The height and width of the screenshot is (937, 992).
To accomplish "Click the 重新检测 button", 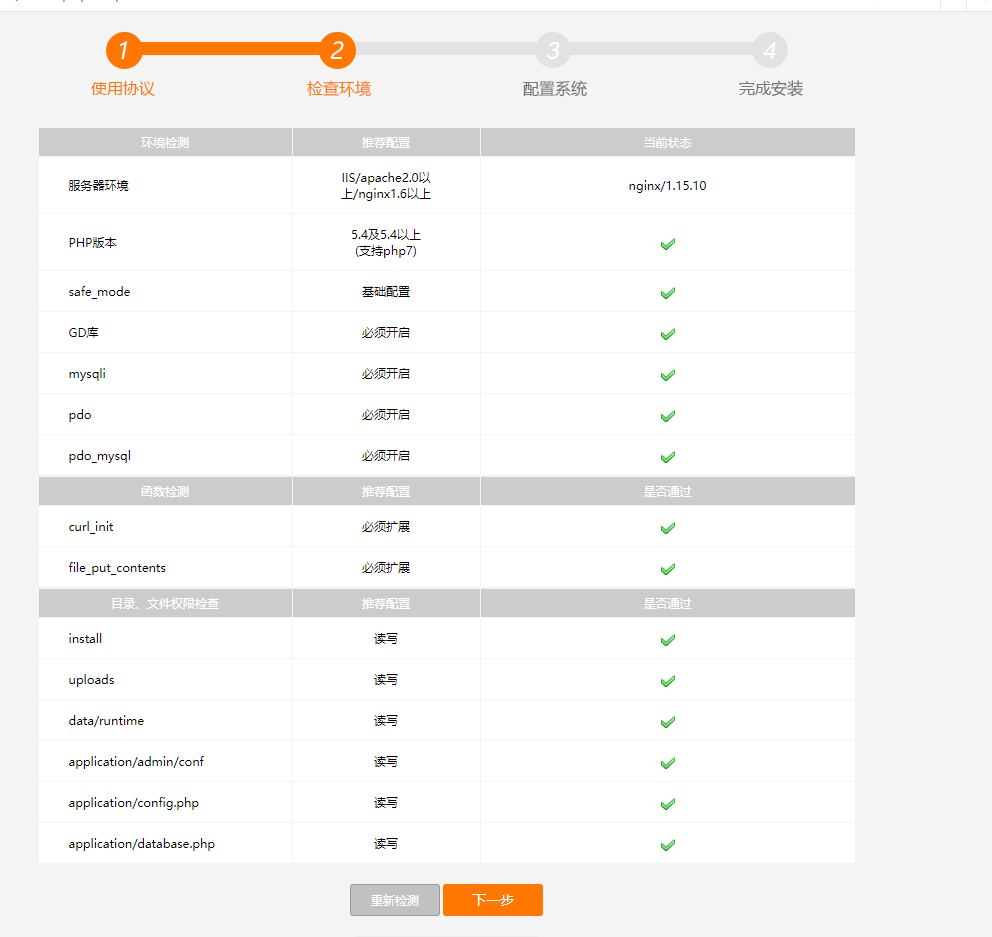I will (395, 900).
